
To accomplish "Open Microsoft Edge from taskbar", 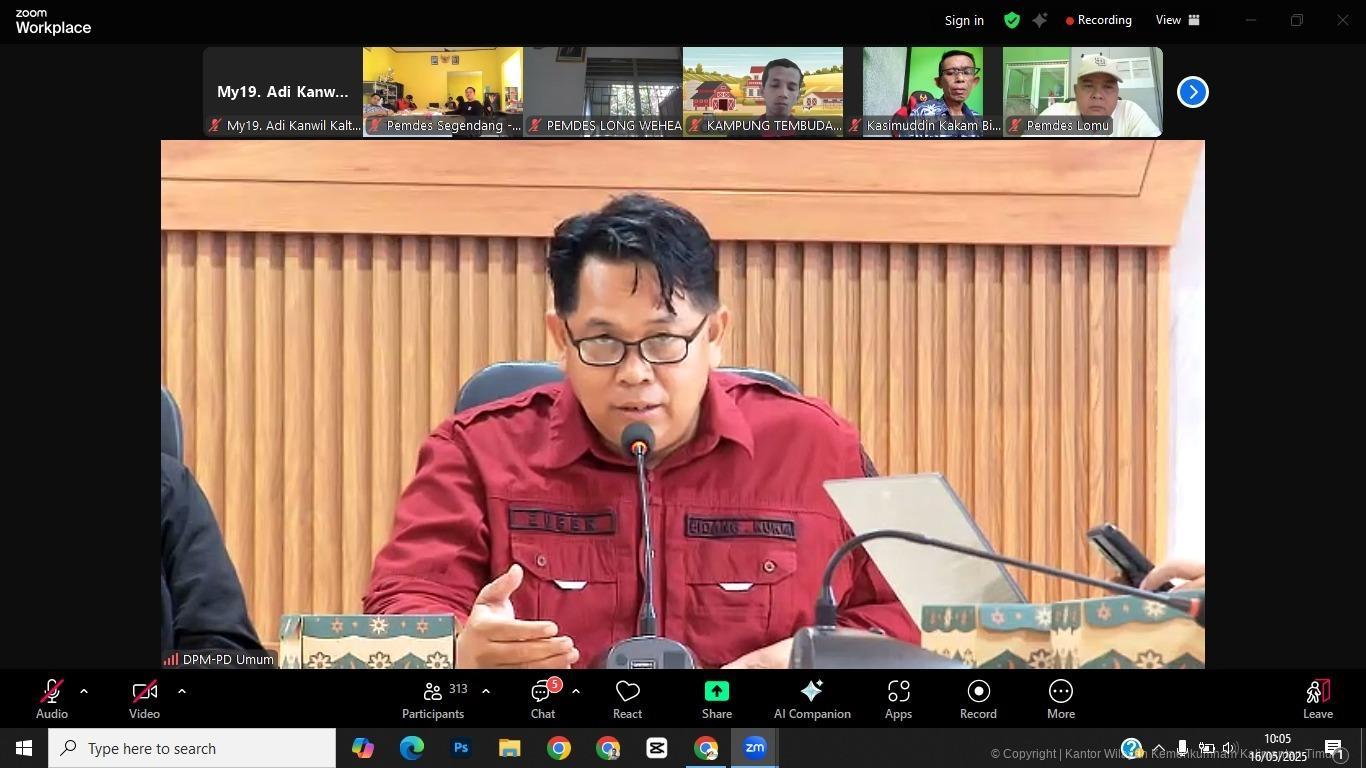I will [x=411, y=748].
